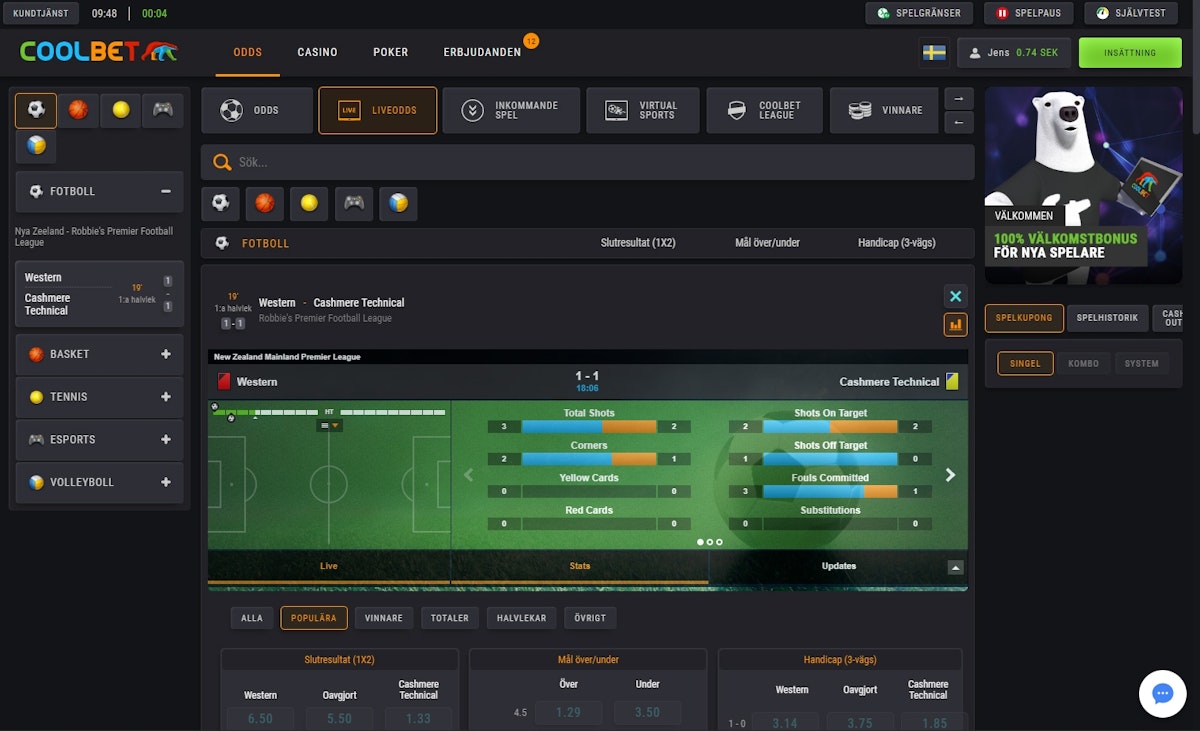
Task: Open Odds tab in main navigation
Action: tap(248, 52)
